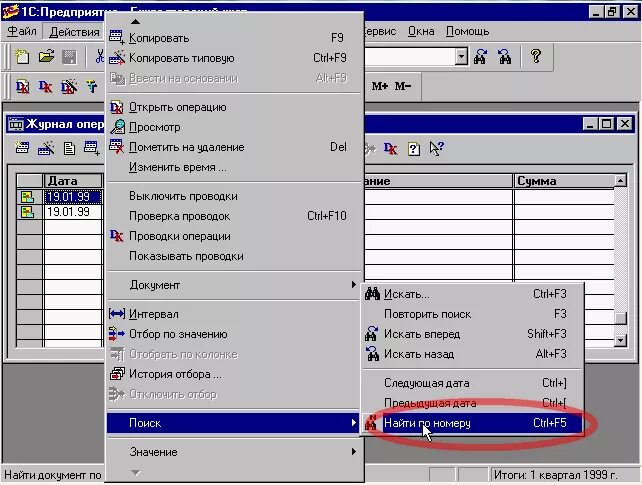Screen dimensions: 642x485
Task: Open the Файл menu
Action: pyautogui.click(x=22, y=31)
